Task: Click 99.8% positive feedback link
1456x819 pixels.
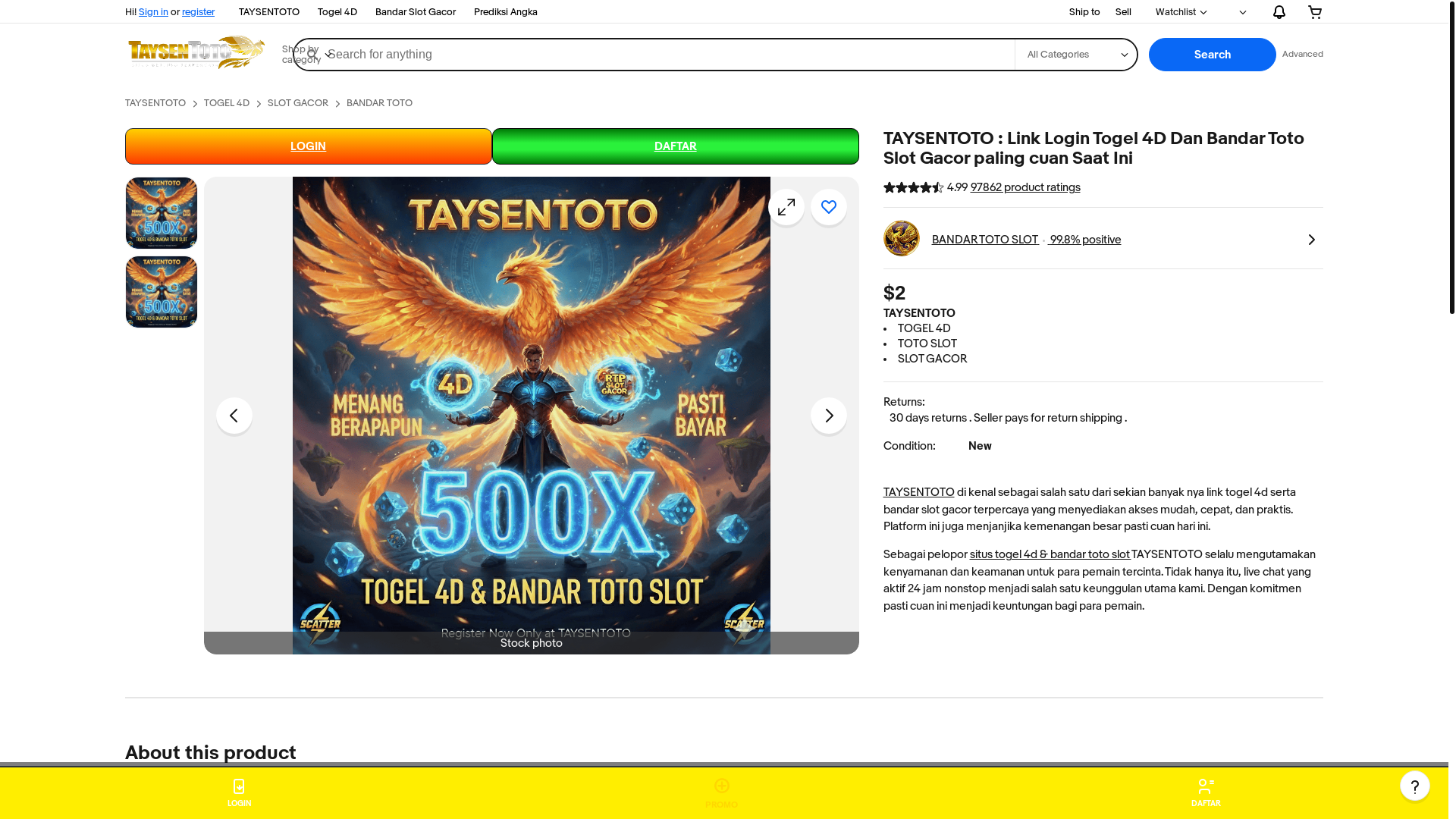Action: click(x=1085, y=240)
